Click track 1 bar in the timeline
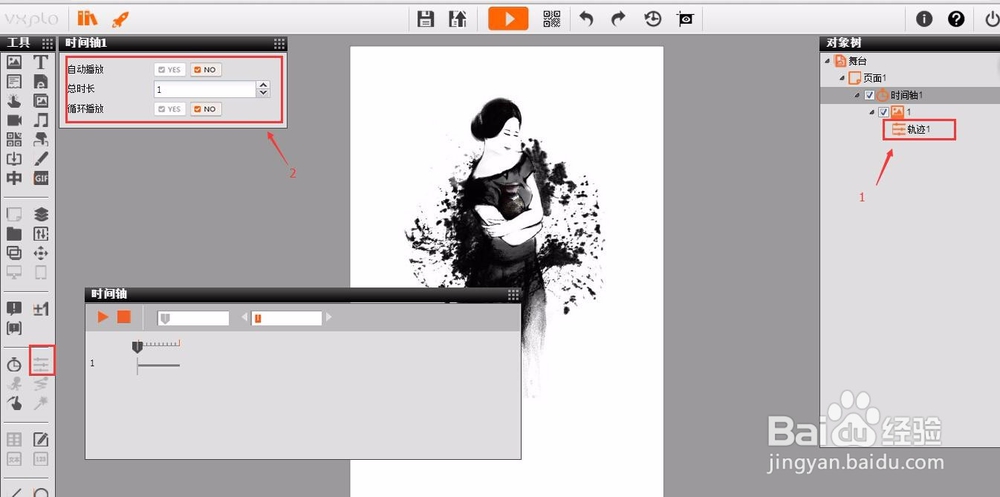1000x497 pixels. [x=158, y=365]
